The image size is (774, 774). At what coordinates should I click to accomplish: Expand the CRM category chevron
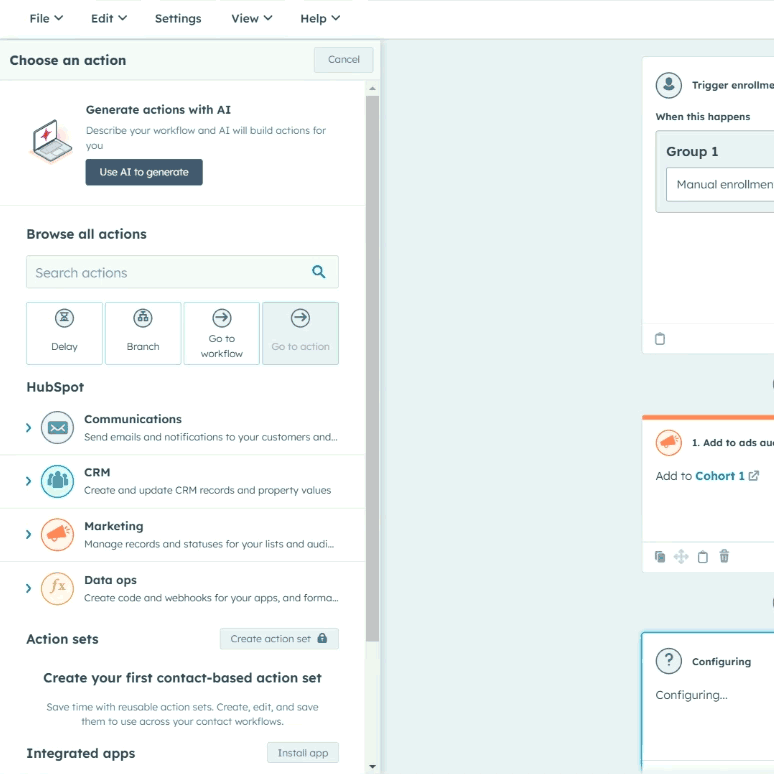[x=29, y=481]
